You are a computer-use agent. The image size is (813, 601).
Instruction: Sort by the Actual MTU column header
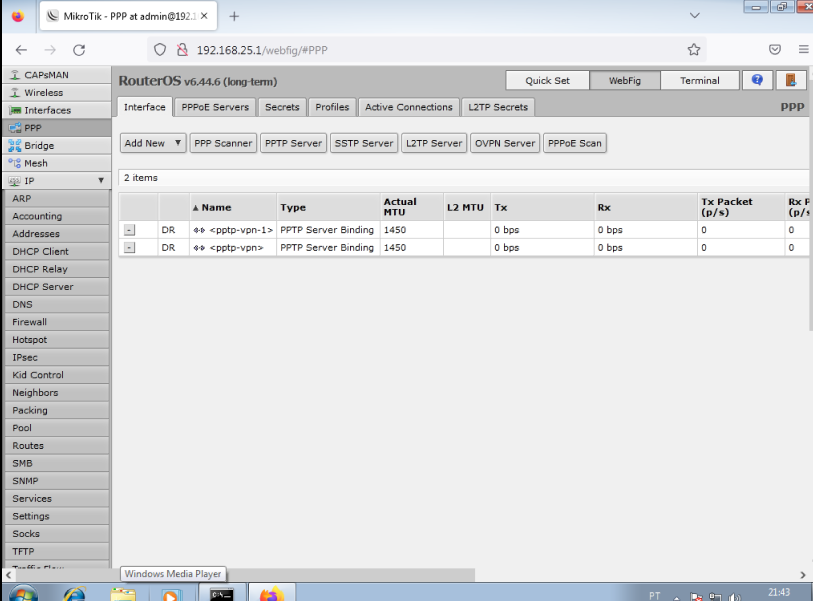click(x=412, y=207)
